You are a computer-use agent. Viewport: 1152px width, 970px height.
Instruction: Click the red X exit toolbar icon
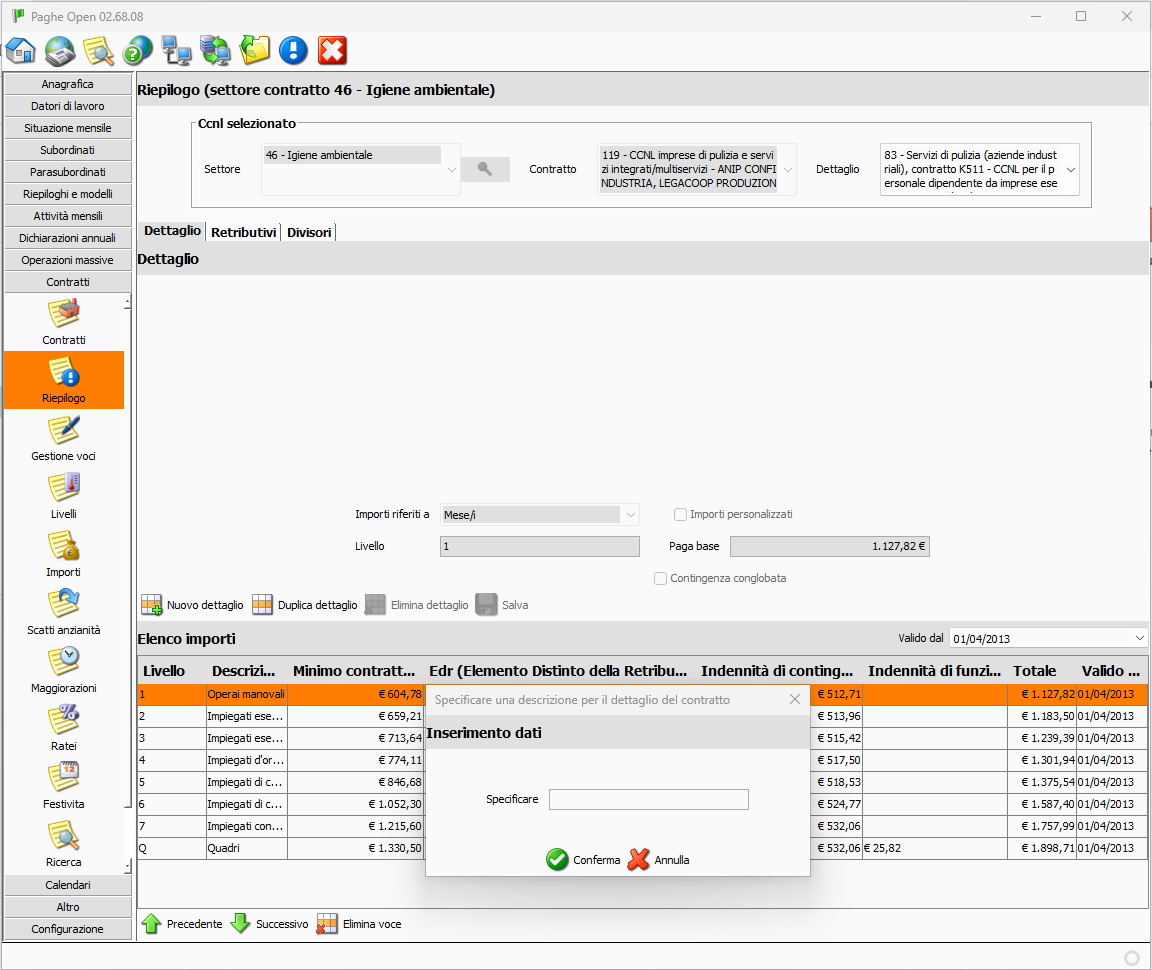point(332,50)
